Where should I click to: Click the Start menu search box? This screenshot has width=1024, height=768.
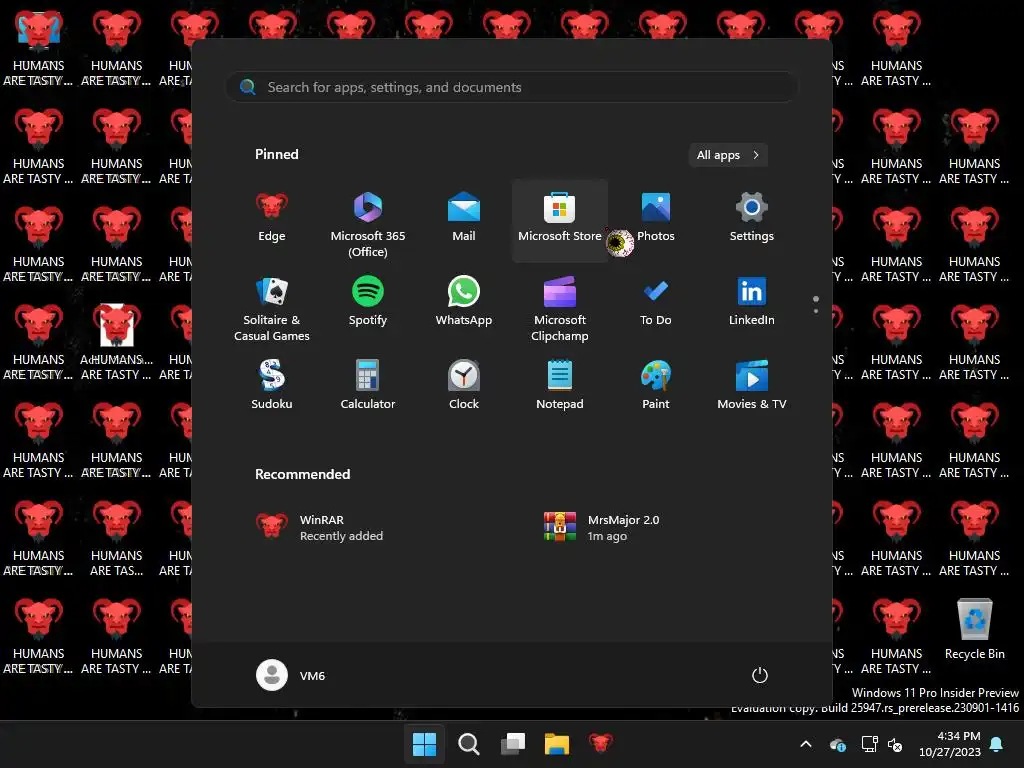[x=512, y=87]
